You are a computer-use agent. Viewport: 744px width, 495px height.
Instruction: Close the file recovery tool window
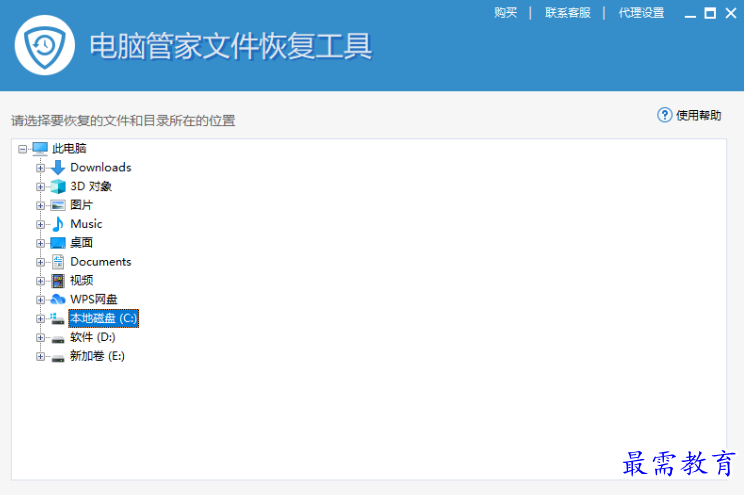(731, 13)
